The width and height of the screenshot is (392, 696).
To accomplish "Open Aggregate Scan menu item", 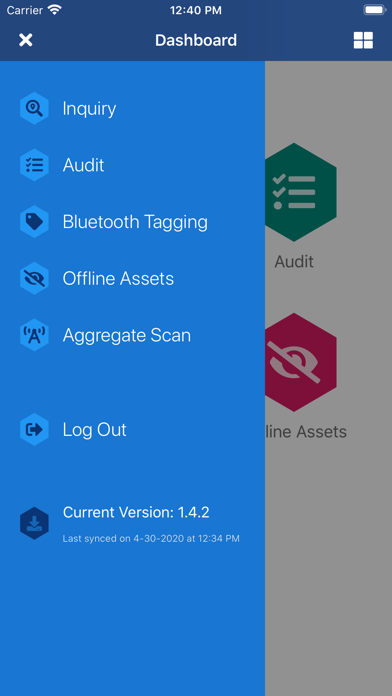I will click(127, 336).
